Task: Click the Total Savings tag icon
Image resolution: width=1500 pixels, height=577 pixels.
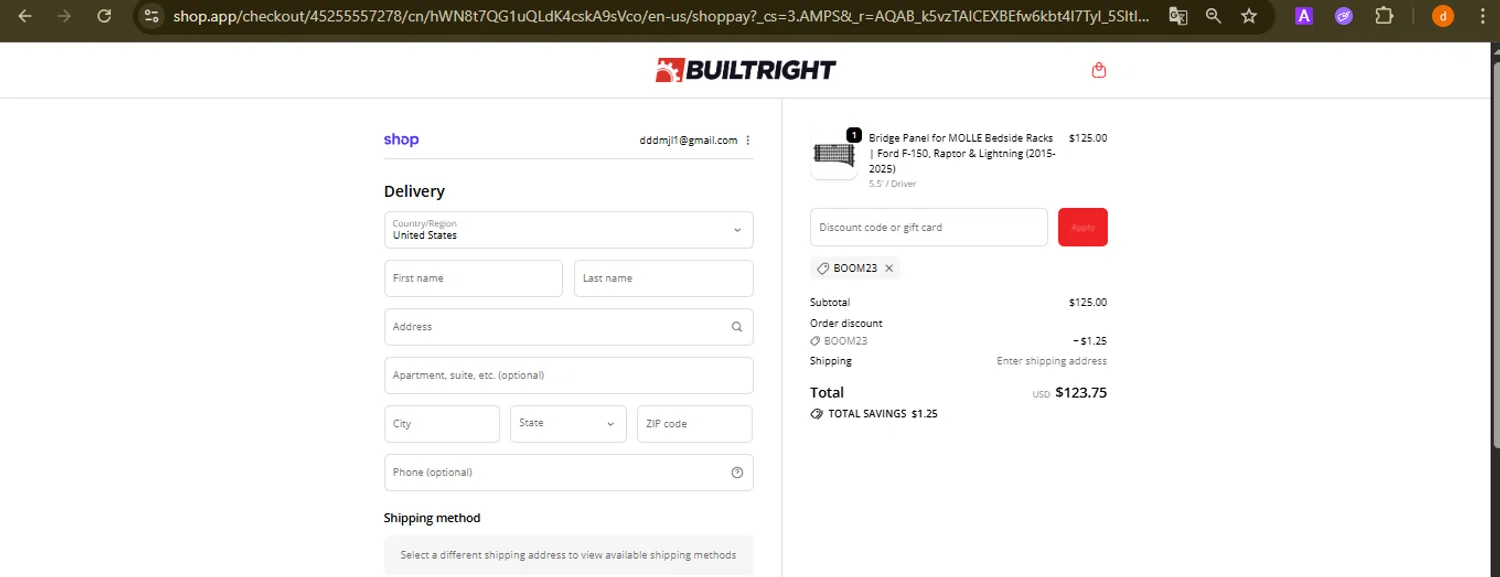Action: pyautogui.click(x=816, y=413)
